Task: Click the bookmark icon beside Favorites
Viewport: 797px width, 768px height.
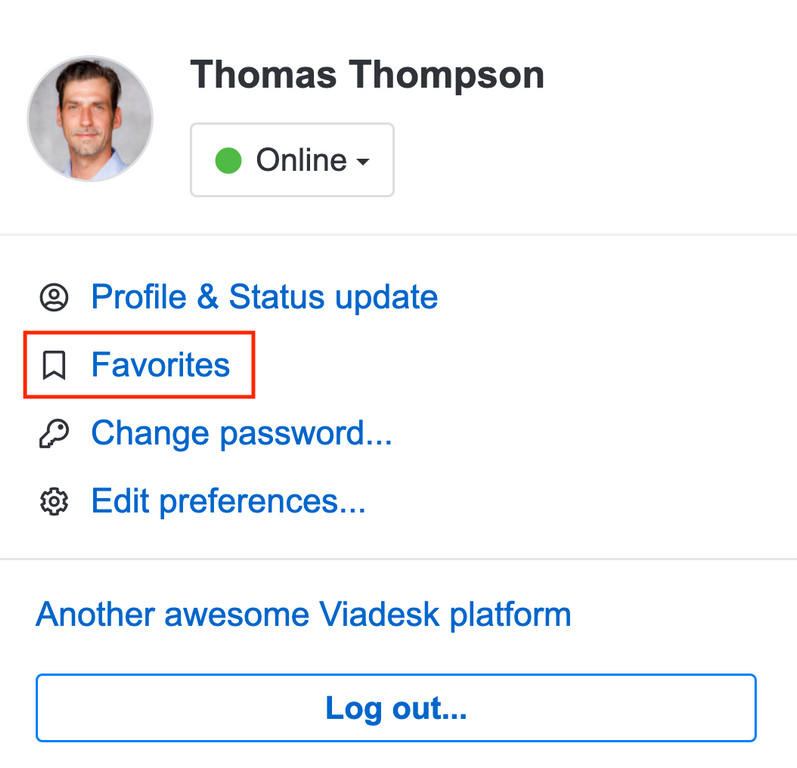Action: 54,365
